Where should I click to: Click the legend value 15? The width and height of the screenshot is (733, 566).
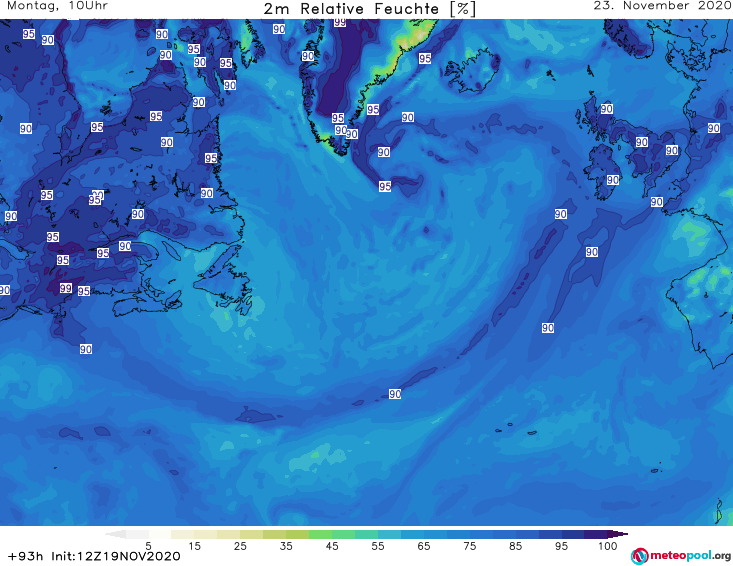(194, 546)
